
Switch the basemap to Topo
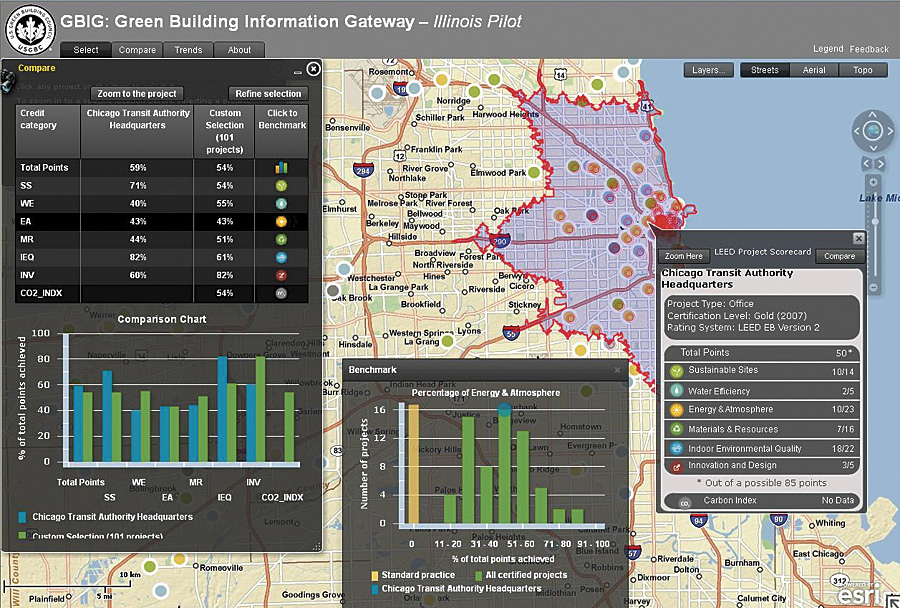863,70
